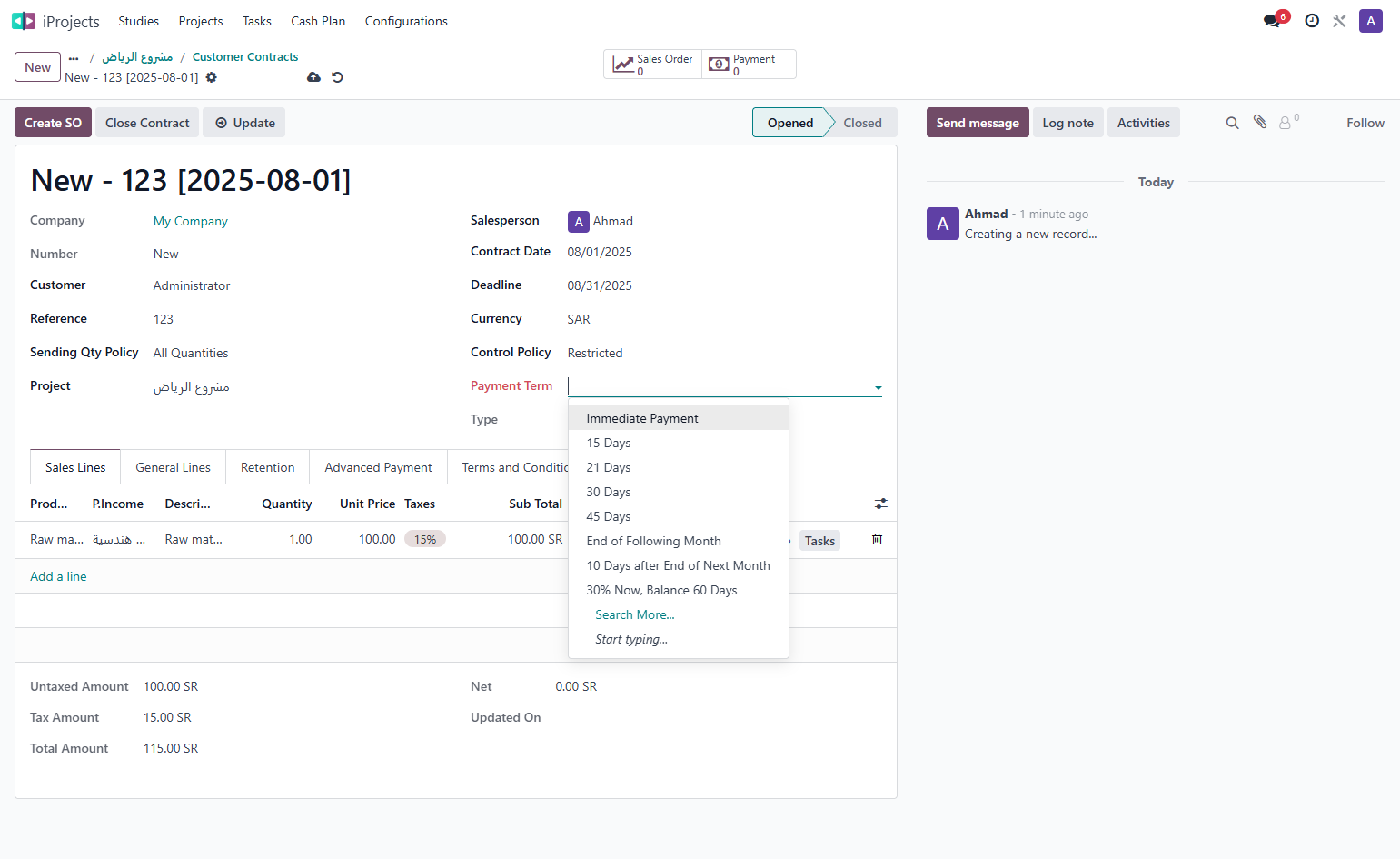Open Payment Term dropdown arrow

(878, 388)
